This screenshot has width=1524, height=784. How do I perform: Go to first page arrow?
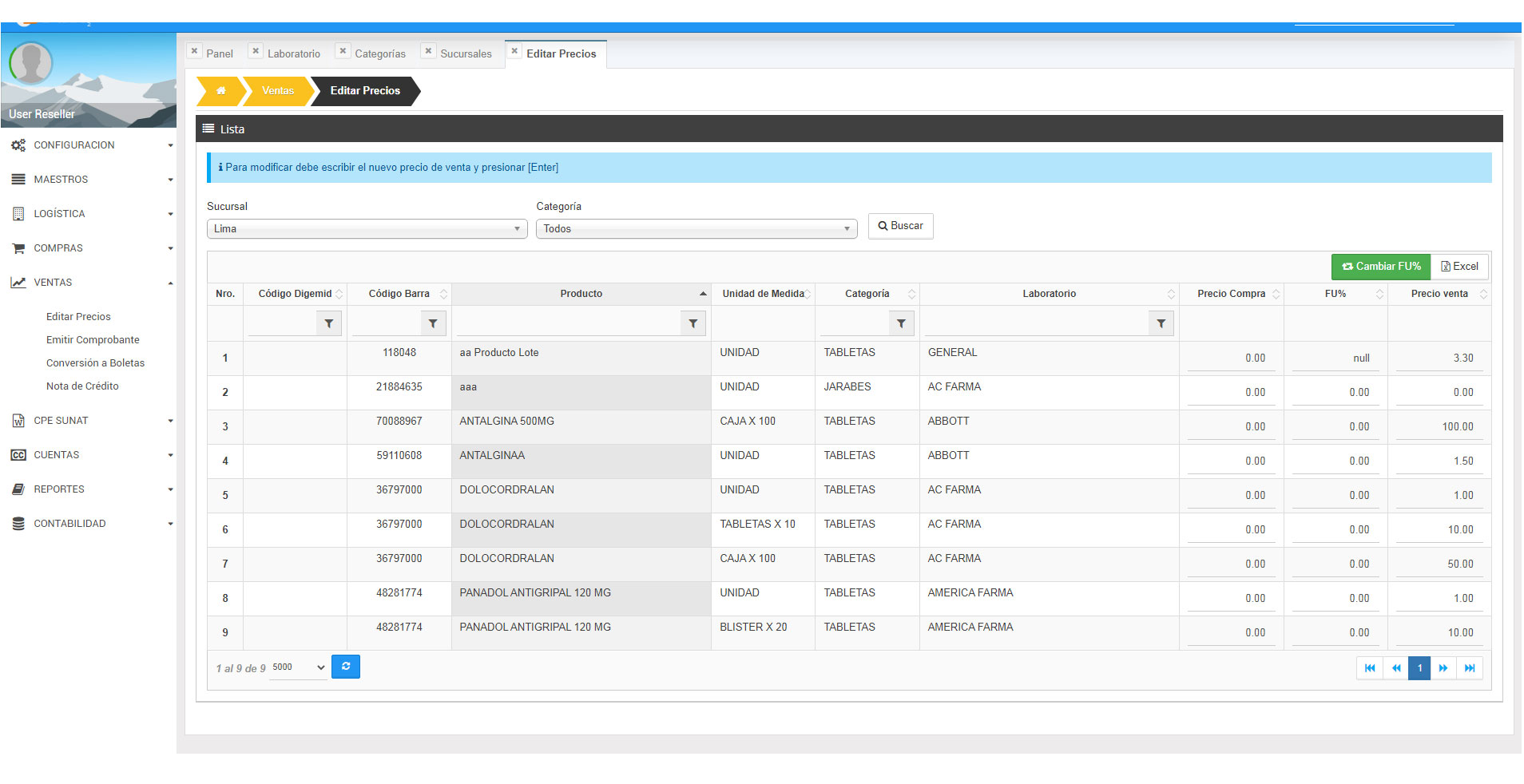coord(1370,668)
